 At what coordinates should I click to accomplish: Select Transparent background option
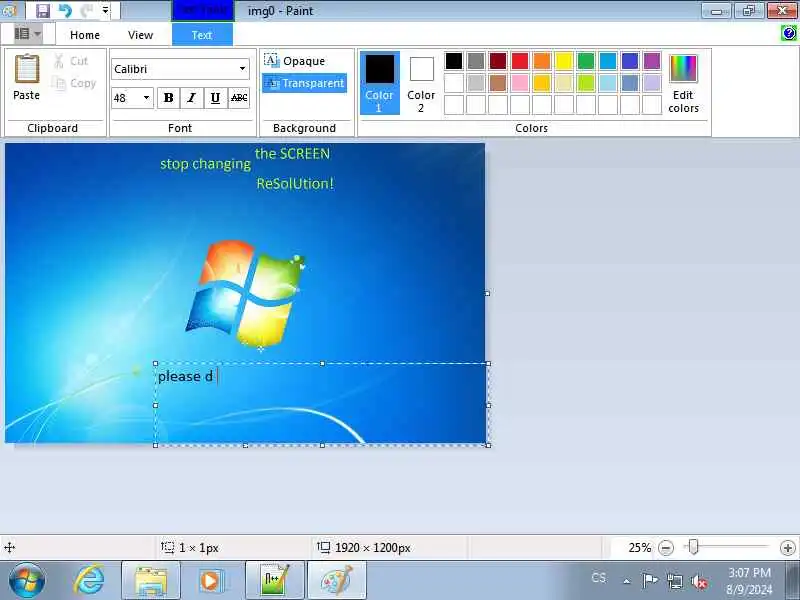(305, 83)
